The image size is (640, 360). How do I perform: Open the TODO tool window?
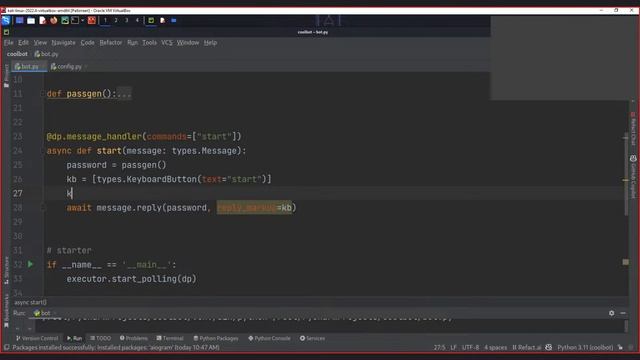coord(100,338)
